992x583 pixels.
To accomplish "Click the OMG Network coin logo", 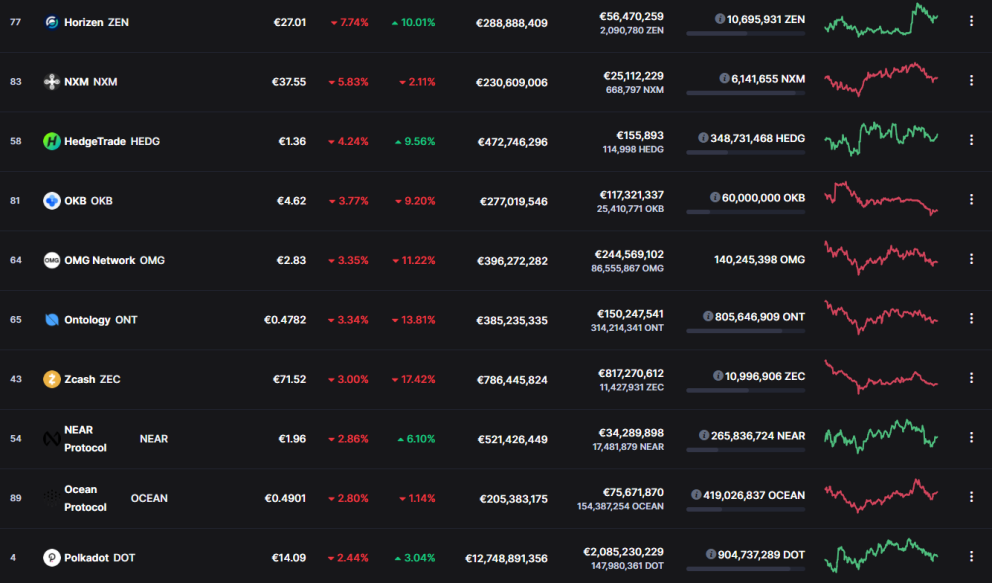I will click(52, 260).
